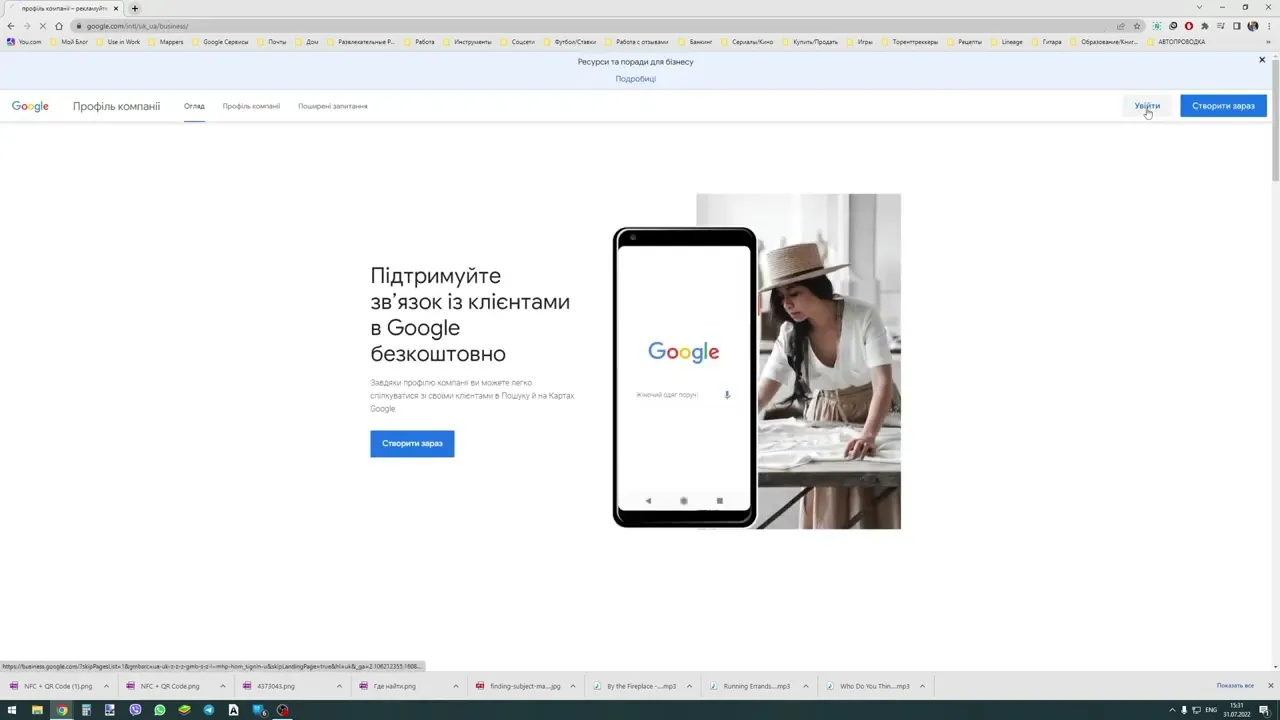1280x720 pixels.
Task: Open the Google Сервисы bookmarks folder
Action: pos(219,42)
